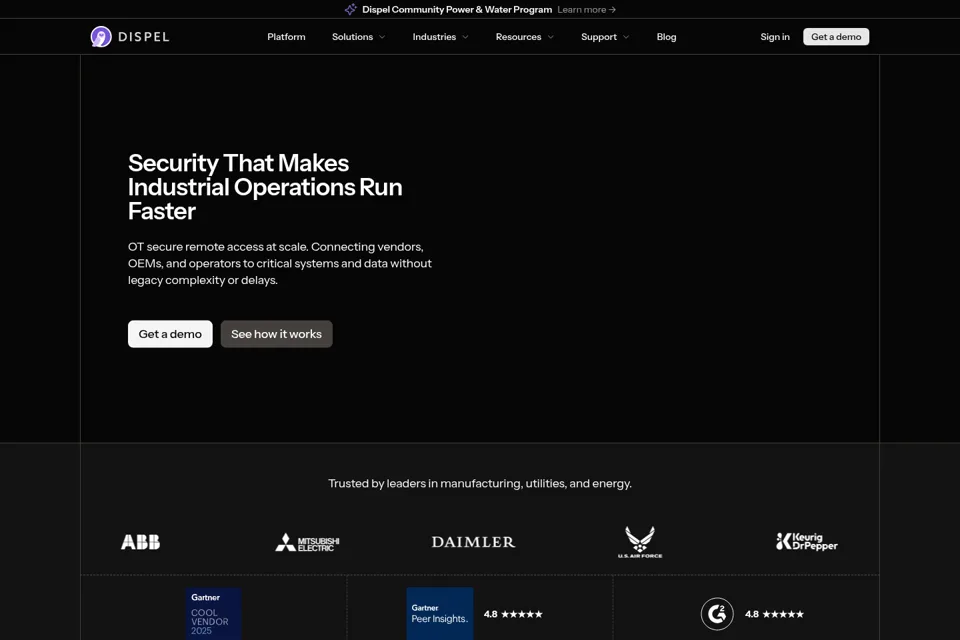Expand the Industries chevron arrow
This screenshot has width=960, height=640.
(x=465, y=37)
